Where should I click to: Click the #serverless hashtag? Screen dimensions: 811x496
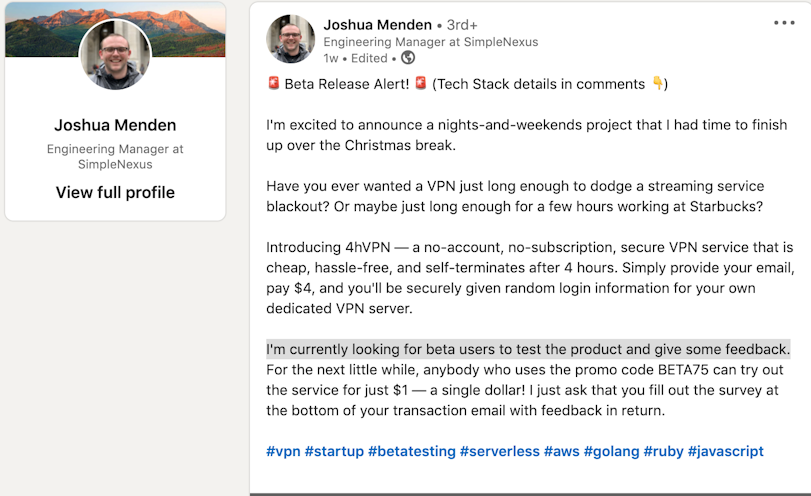(x=499, y=451)
